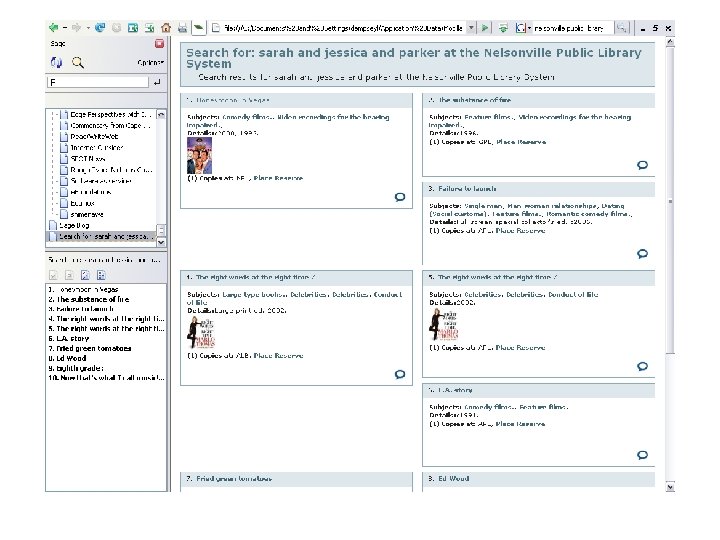This screenshot has height=540, width=720.
Task: Open the Back history dropdown arrow
Action: 65,28
